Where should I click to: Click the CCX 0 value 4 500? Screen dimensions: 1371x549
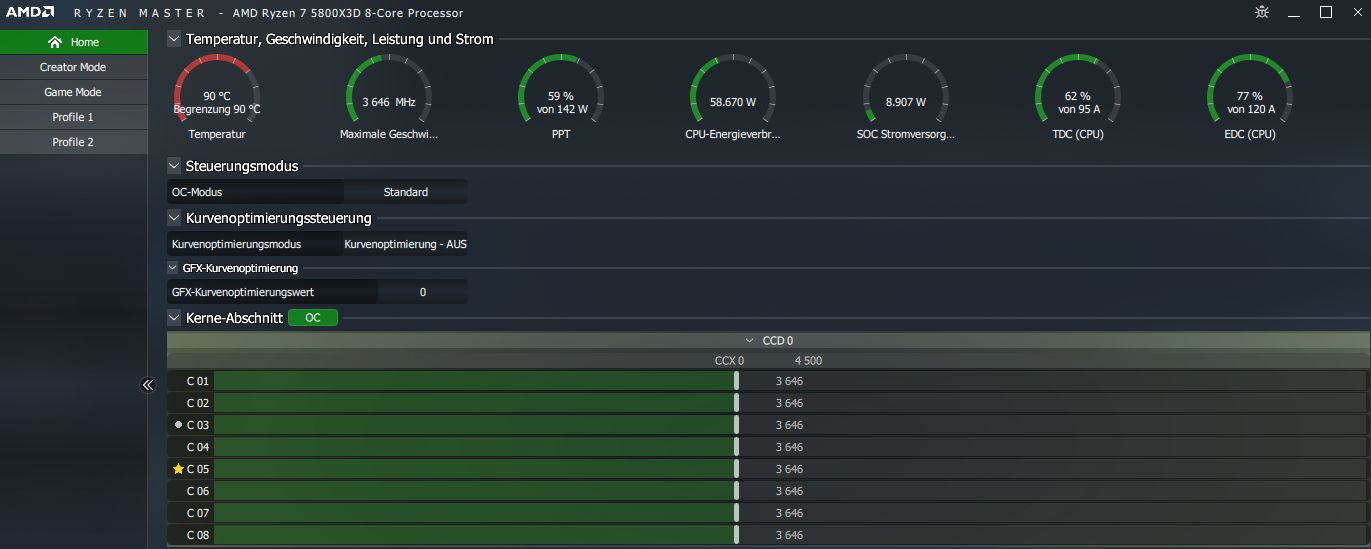click(x=808, y=361)
